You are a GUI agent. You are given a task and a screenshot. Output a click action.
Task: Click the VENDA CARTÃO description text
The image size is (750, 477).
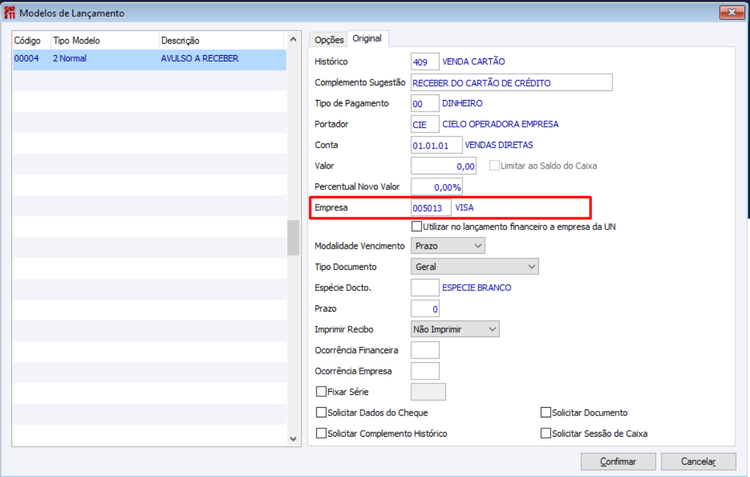[474, 62]
